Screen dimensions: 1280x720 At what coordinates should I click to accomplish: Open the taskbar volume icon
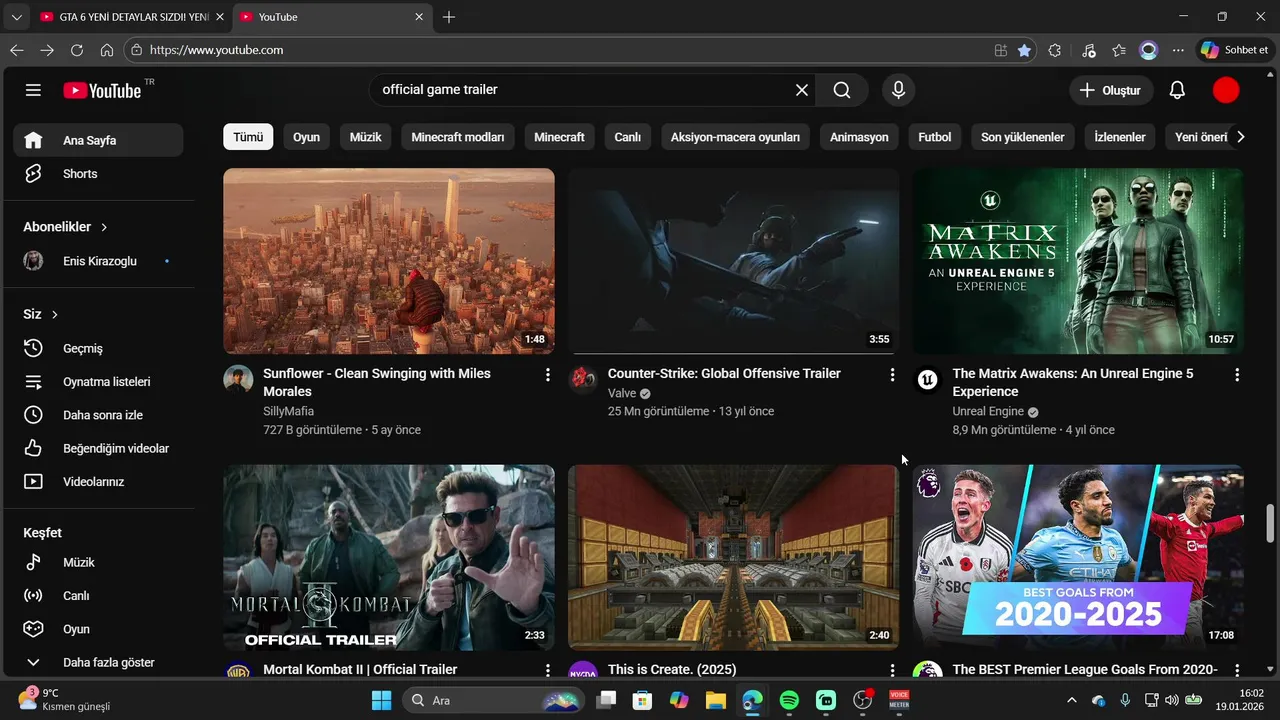coord(1171,700)
